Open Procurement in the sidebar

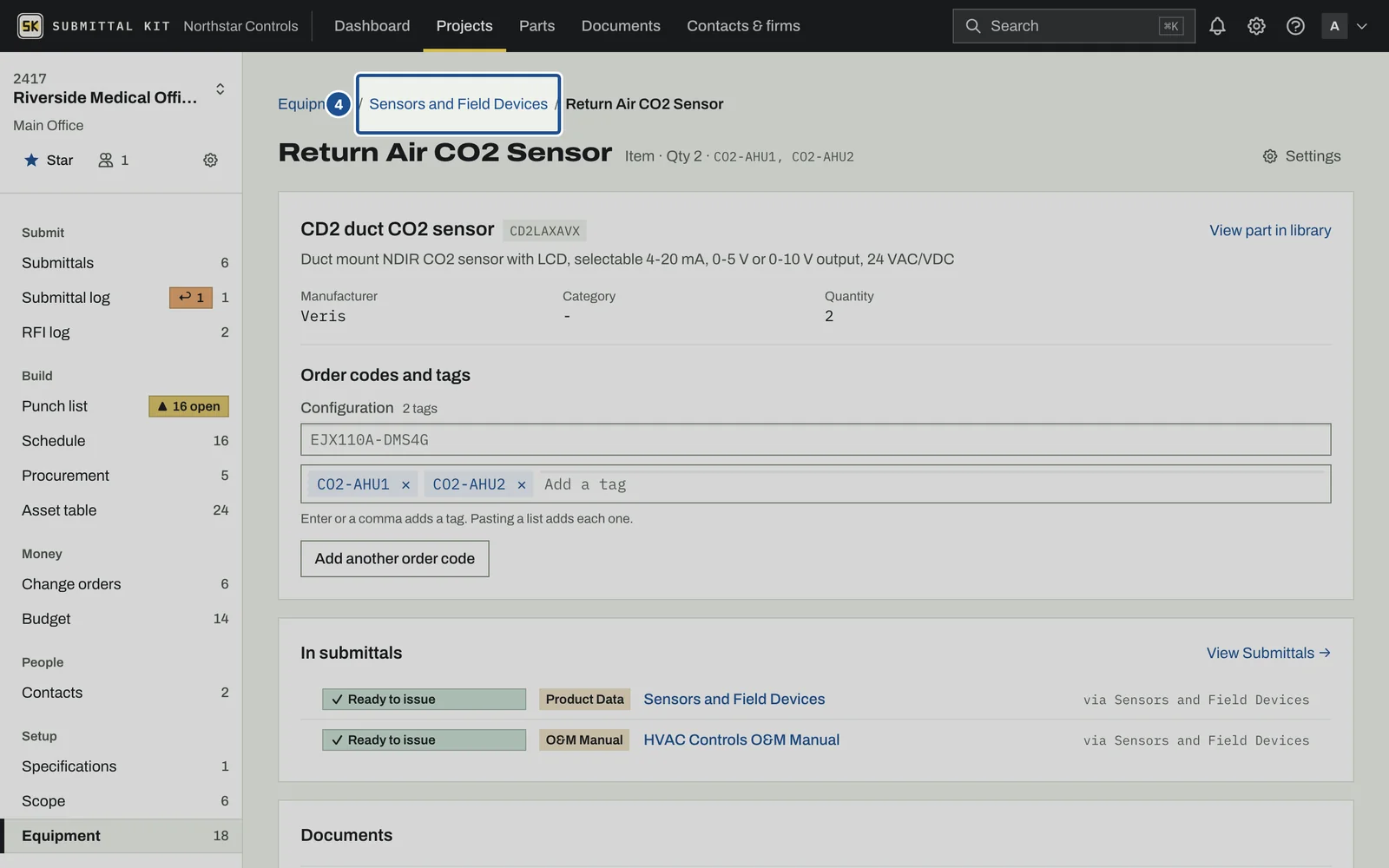[122, 476]
